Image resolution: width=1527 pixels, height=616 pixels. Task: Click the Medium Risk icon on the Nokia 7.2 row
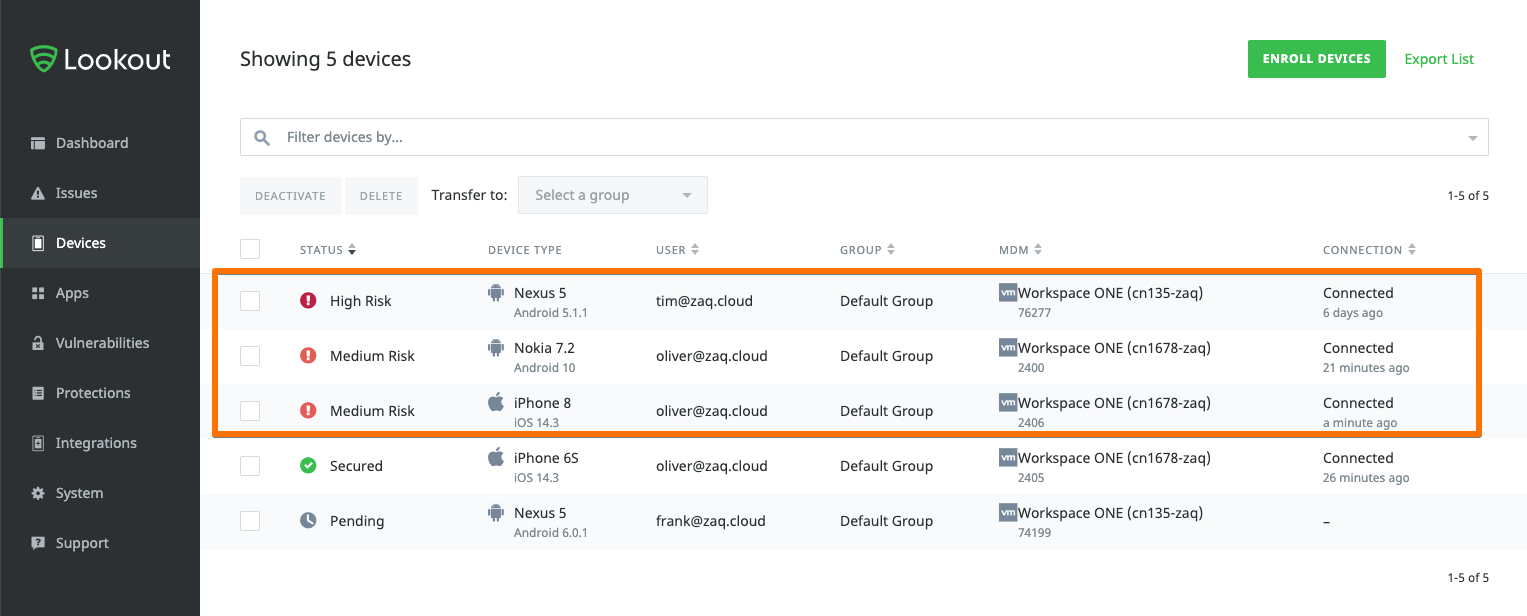coord(308,355)
